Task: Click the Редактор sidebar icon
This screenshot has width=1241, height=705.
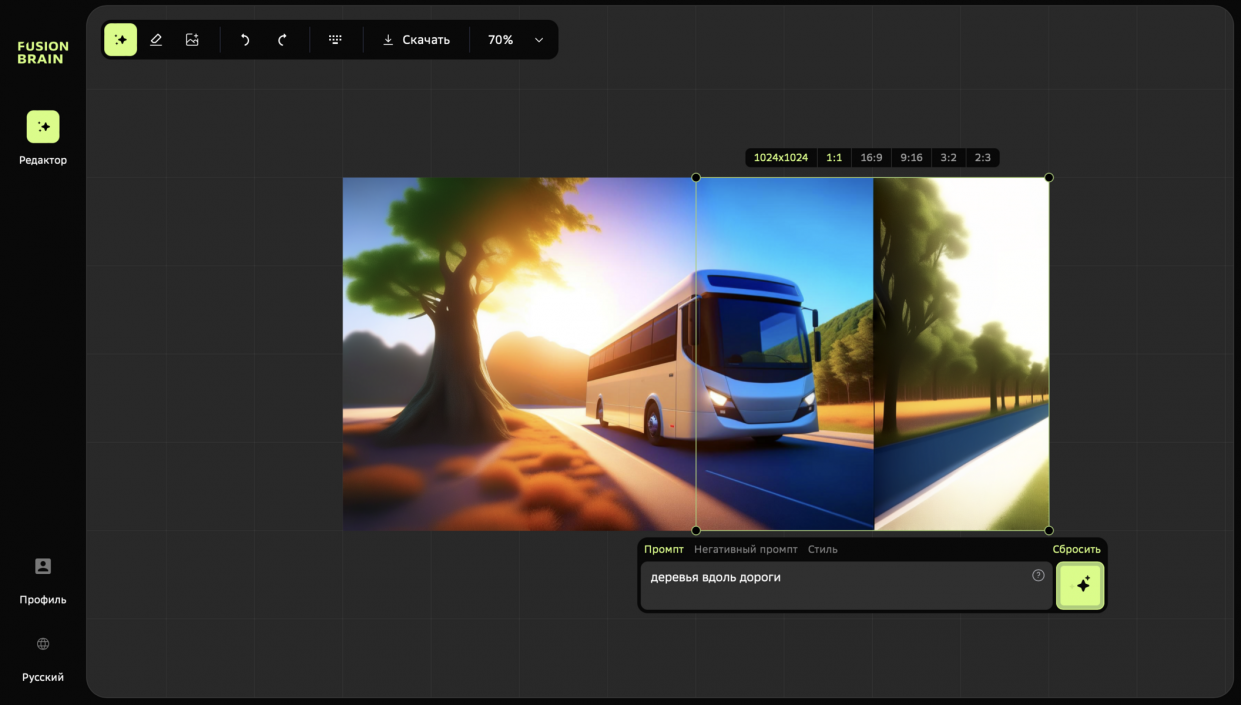Action: tap(43, 127)
